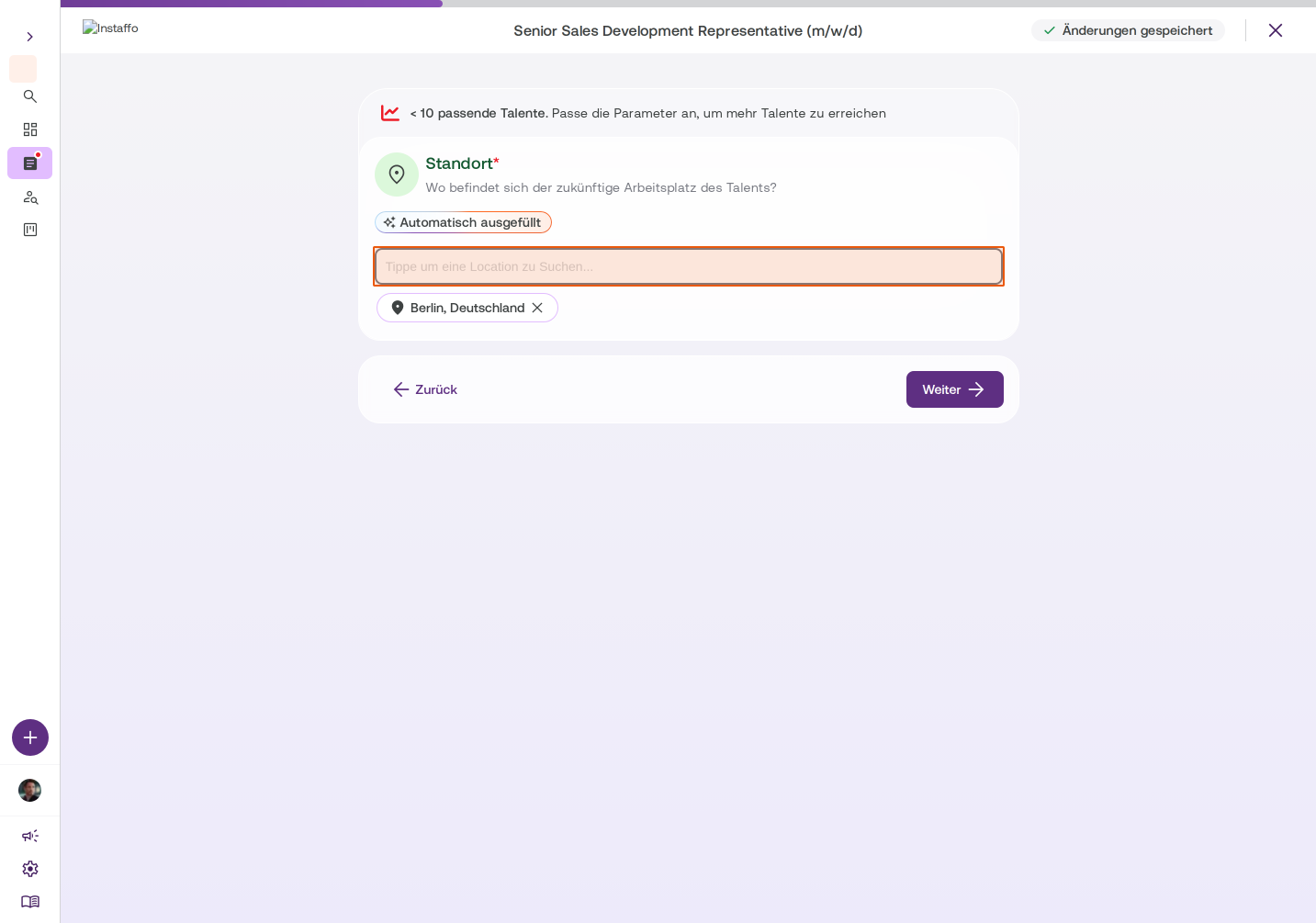The image size is (1316, 923).
Task: Remove the Berlin, Deutschland location chip
Action: 538,308
